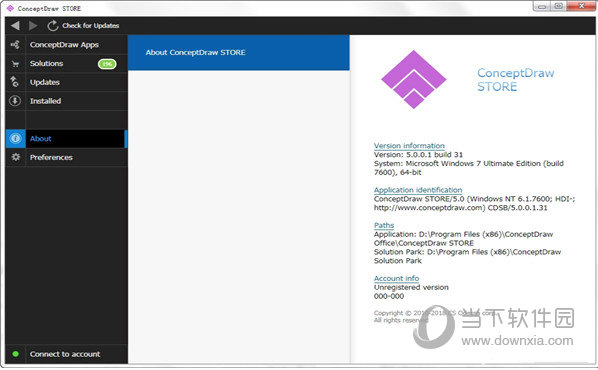Click the Check for Updates label

click(91, 26)
